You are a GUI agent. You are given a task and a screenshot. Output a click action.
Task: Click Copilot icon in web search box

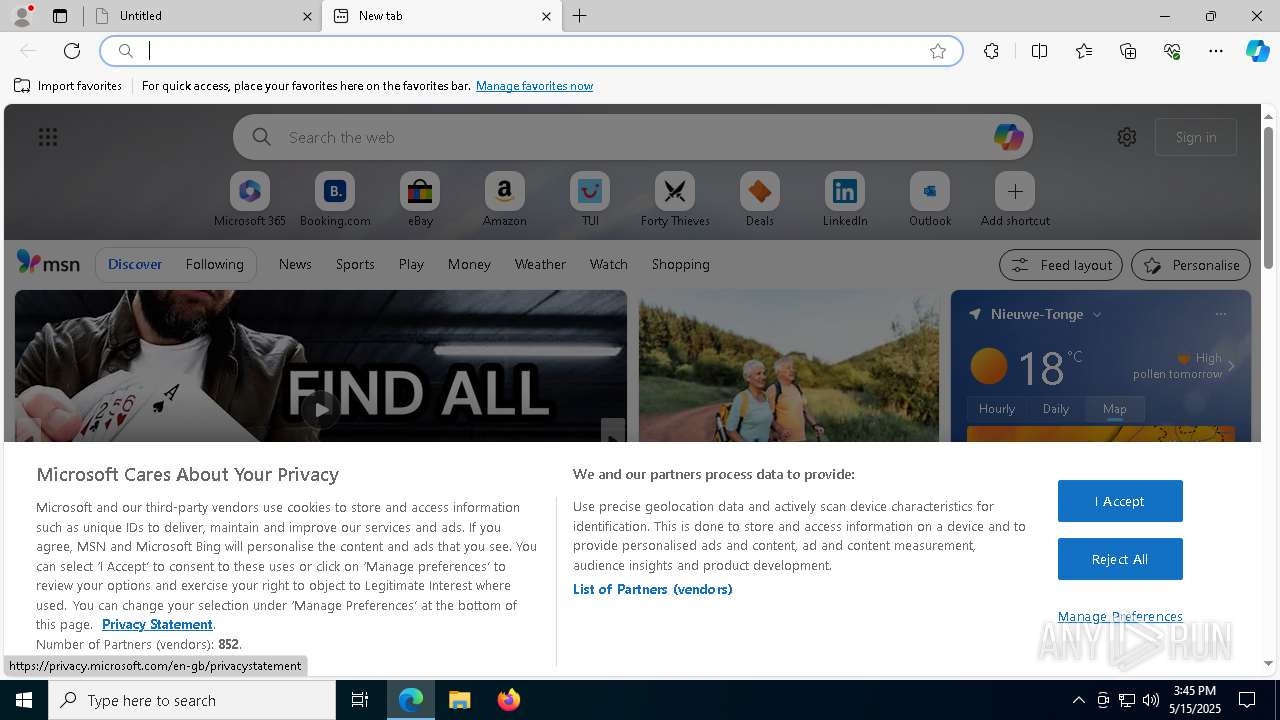[1008, 137]
